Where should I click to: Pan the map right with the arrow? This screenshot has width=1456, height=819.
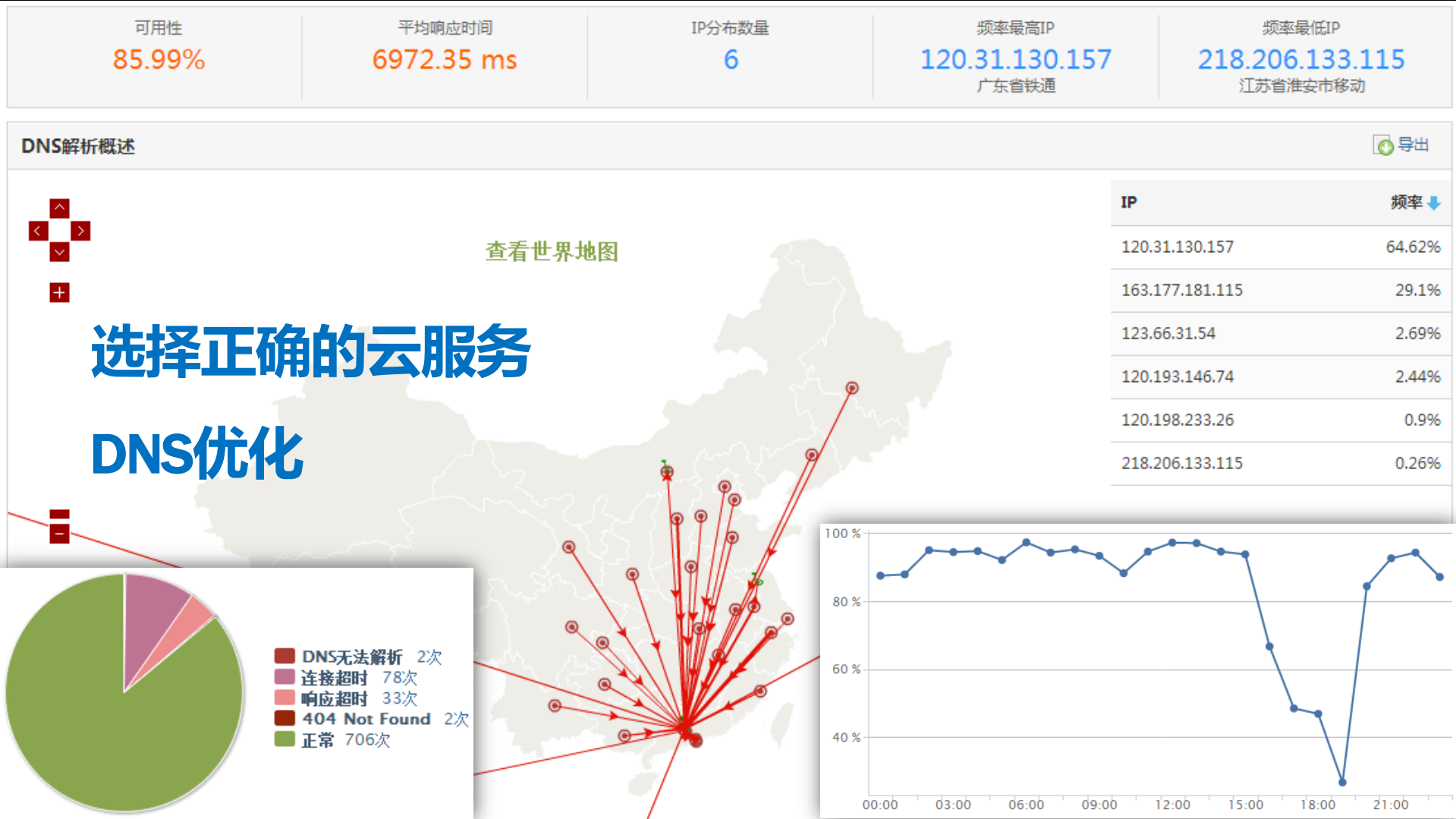point(80,231)
